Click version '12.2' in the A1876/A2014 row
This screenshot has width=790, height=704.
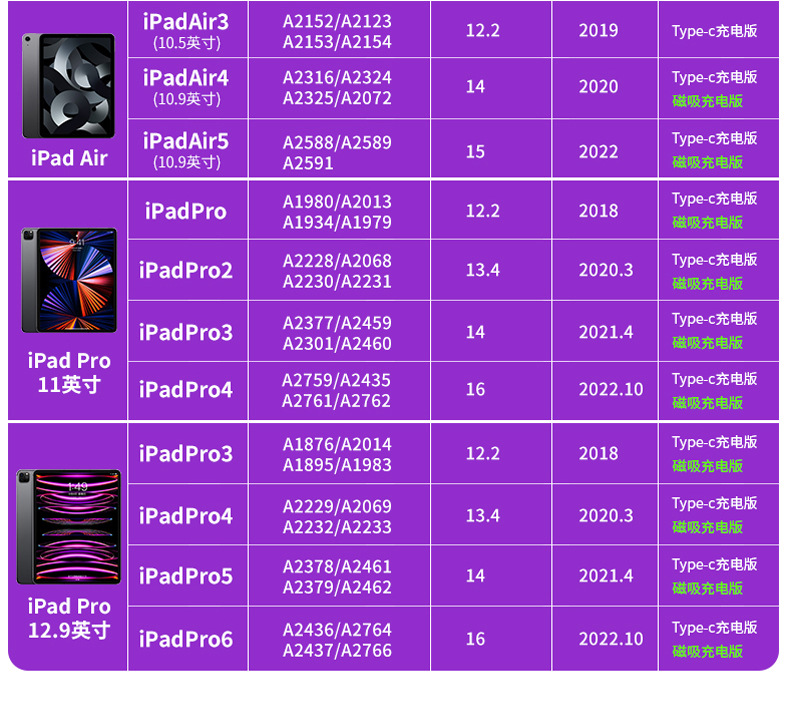click(483, 454)
